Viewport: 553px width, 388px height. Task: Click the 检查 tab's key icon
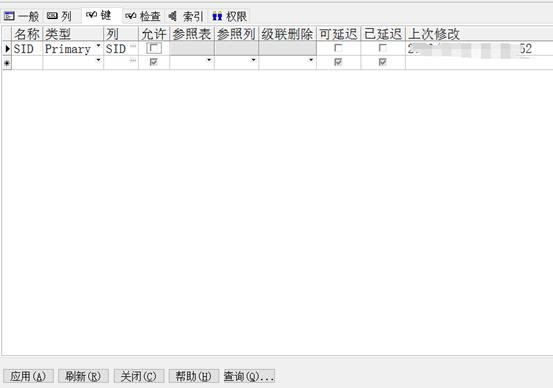[x=131, y=16]
